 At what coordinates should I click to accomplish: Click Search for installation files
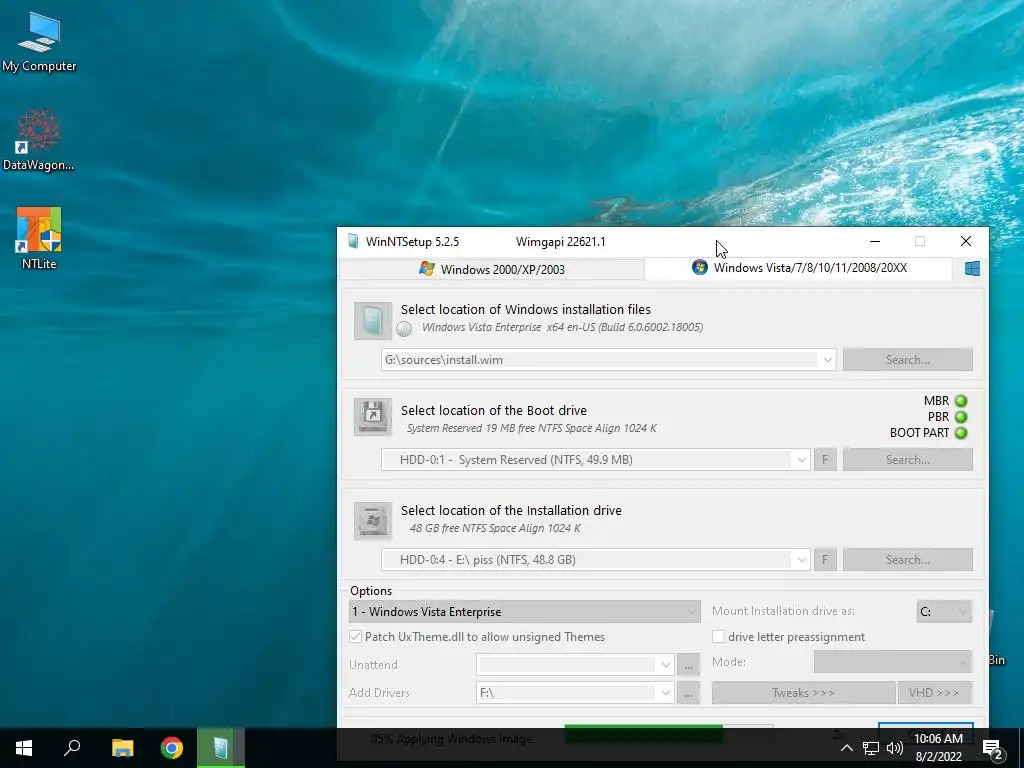(x=907, y=360)
